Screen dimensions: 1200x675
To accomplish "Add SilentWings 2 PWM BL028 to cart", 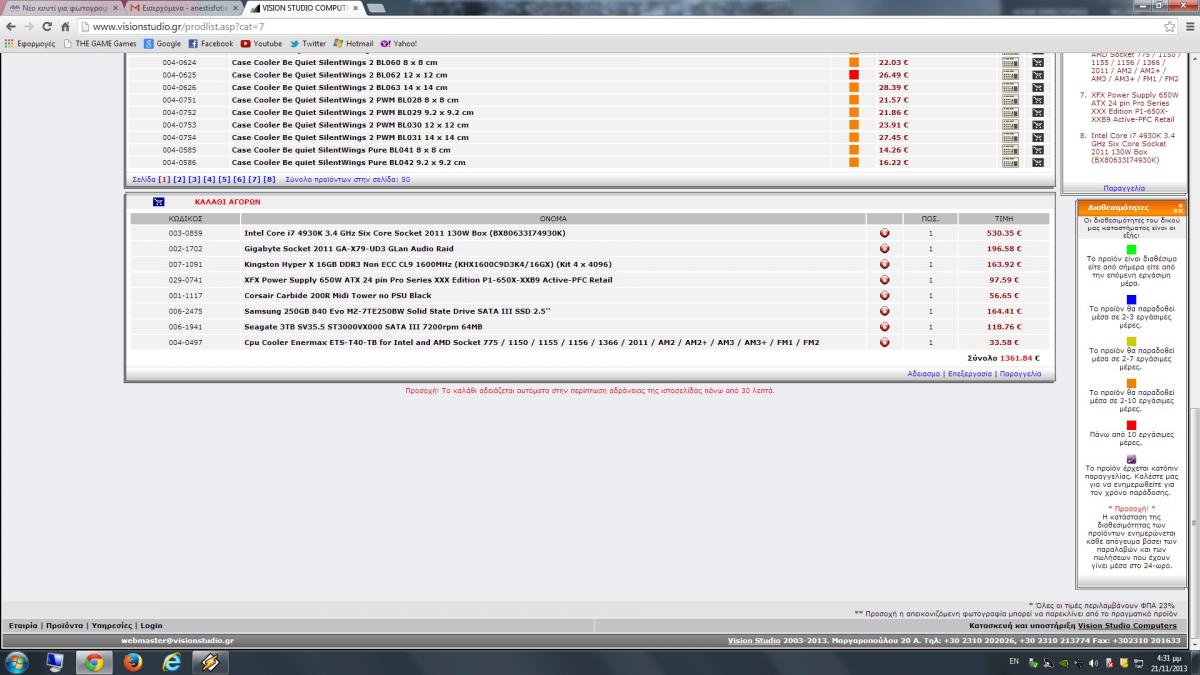I will 1037,100.
